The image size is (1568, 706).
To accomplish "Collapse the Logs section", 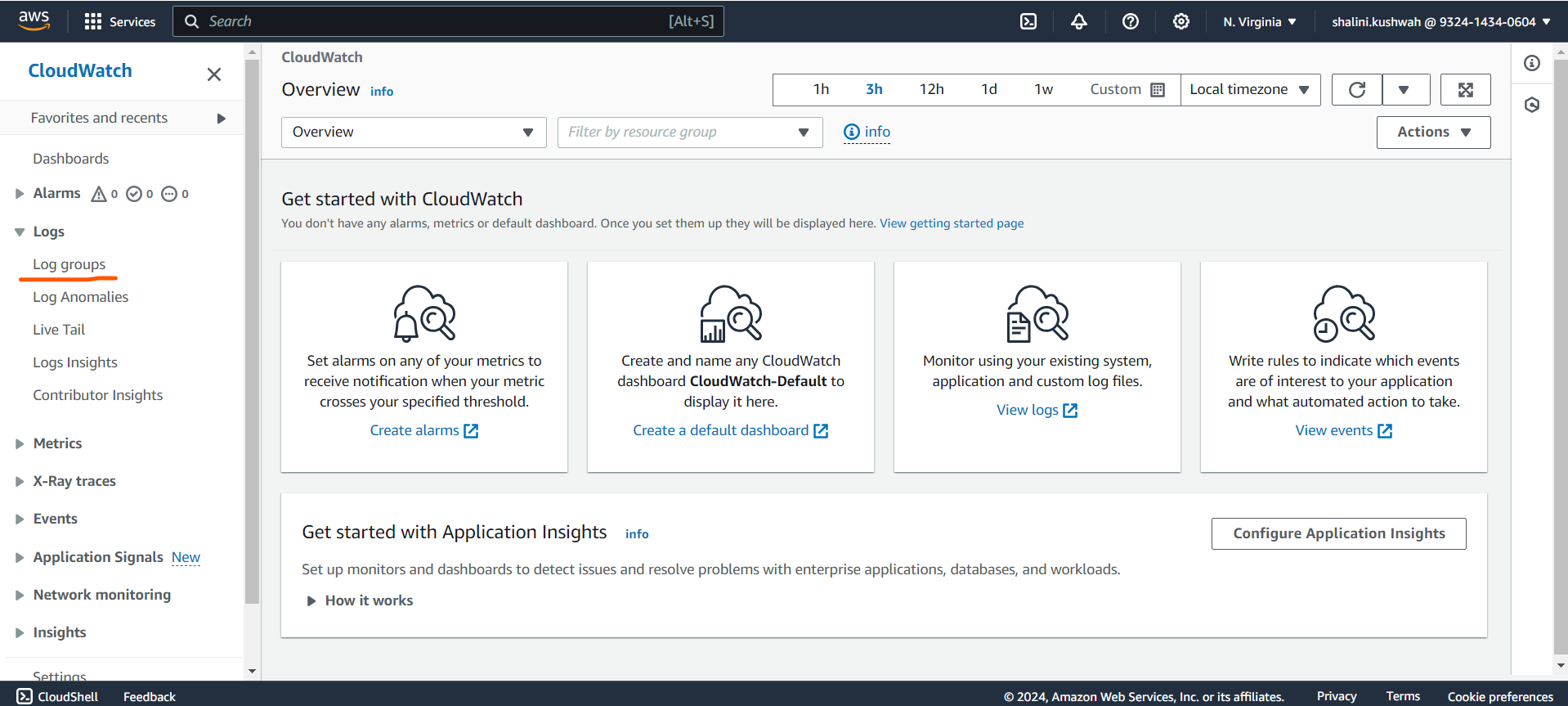I will pyautogui.click(x=20, y=232).
